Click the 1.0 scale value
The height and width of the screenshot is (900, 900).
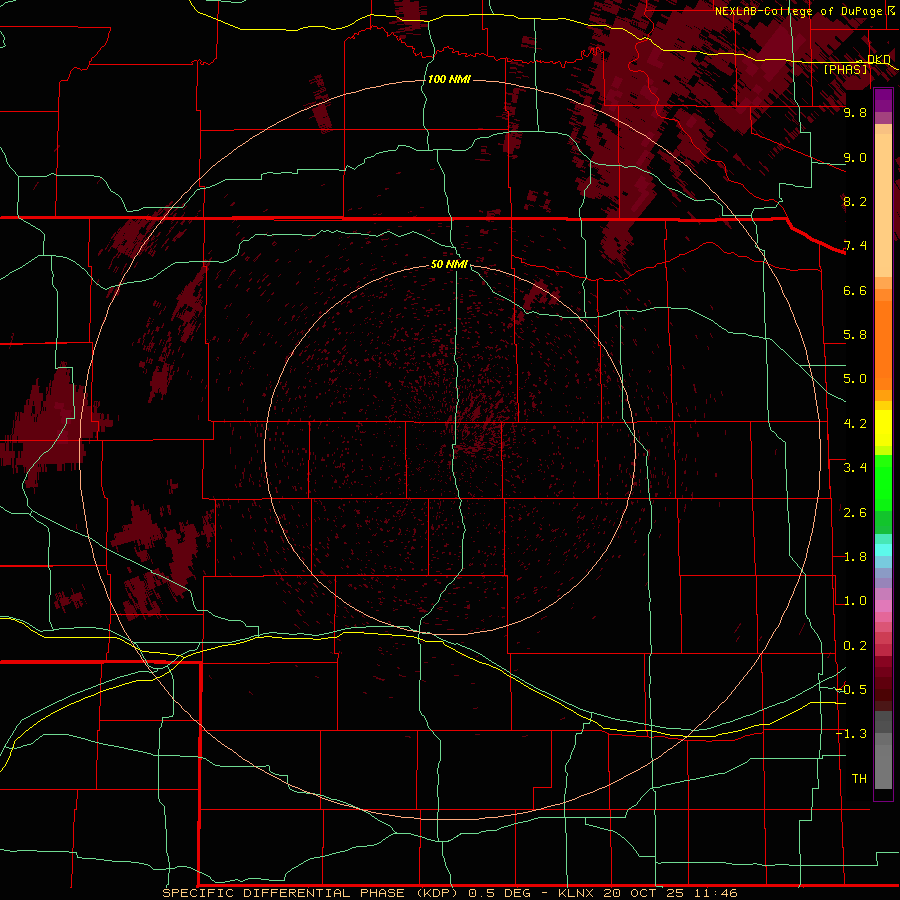pos(855,601)
